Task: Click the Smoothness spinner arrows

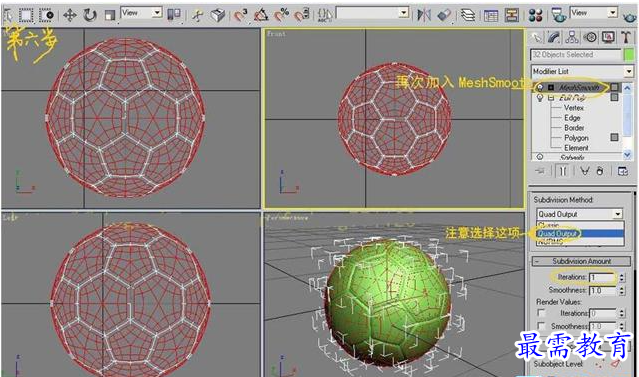Action: [622, 291]
